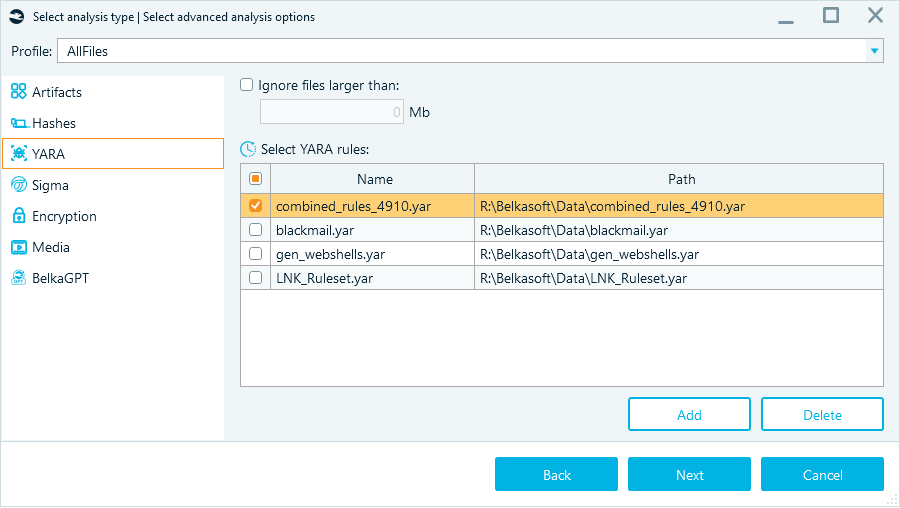Click the Sigma icon in sidebar

click(19, 184)
